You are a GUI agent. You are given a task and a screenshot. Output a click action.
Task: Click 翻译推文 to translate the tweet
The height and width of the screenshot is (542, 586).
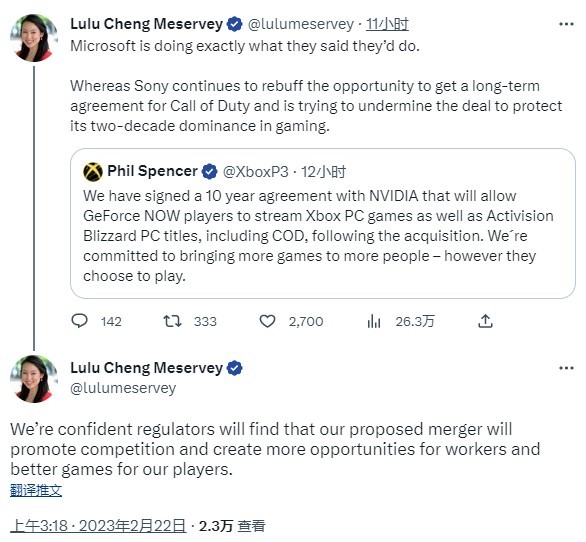tap(36, 490)
